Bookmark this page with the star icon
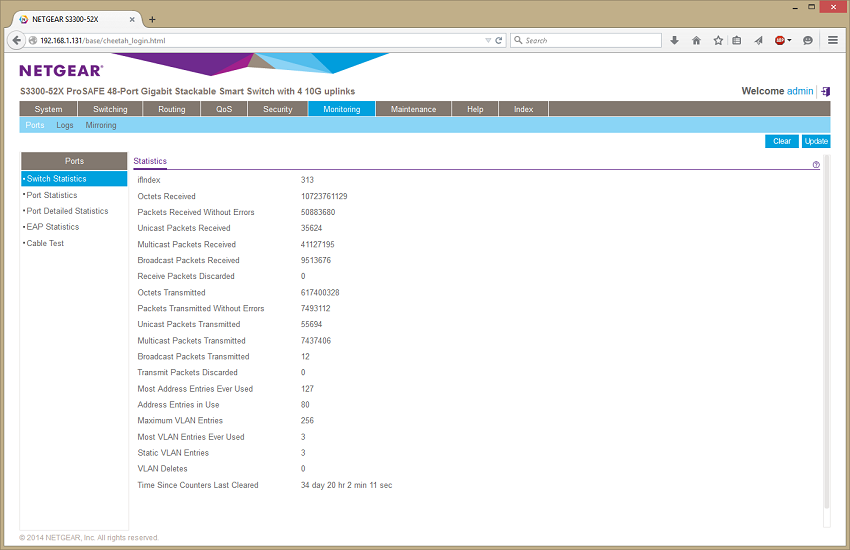The image size is (850, 550). click(718, 40)
